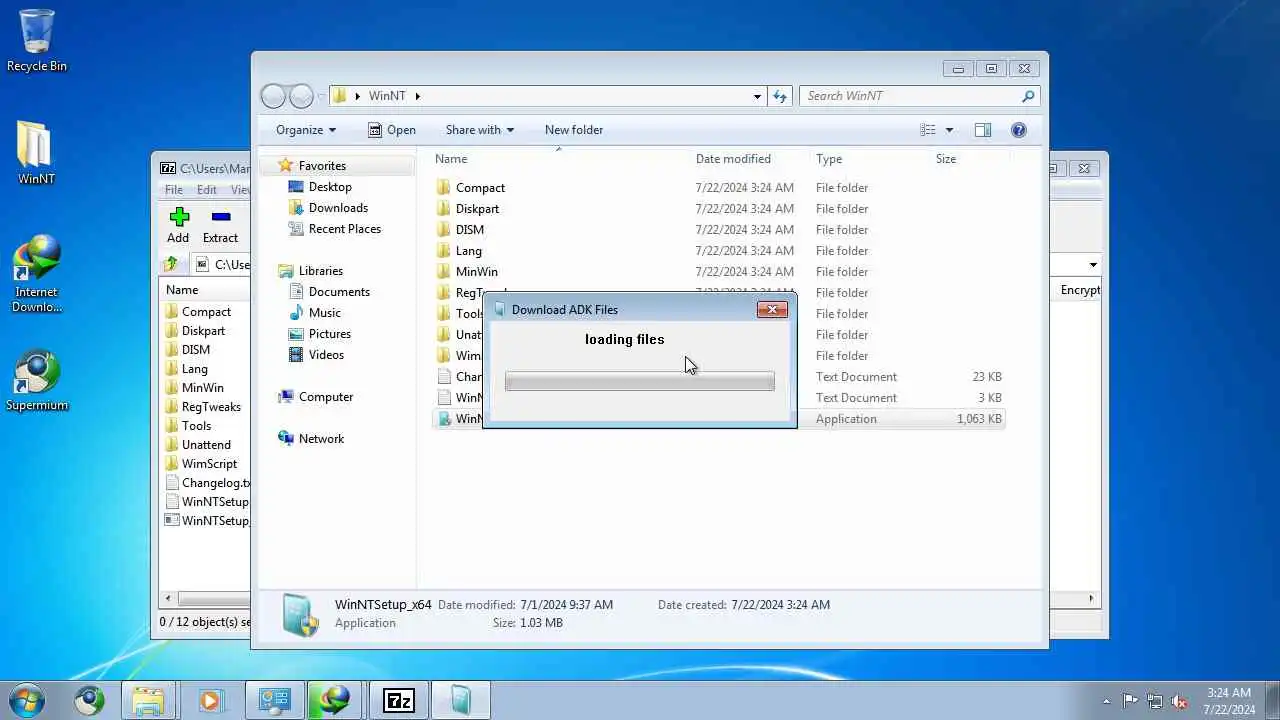
Task: Click New folder button
Action: 574,130
